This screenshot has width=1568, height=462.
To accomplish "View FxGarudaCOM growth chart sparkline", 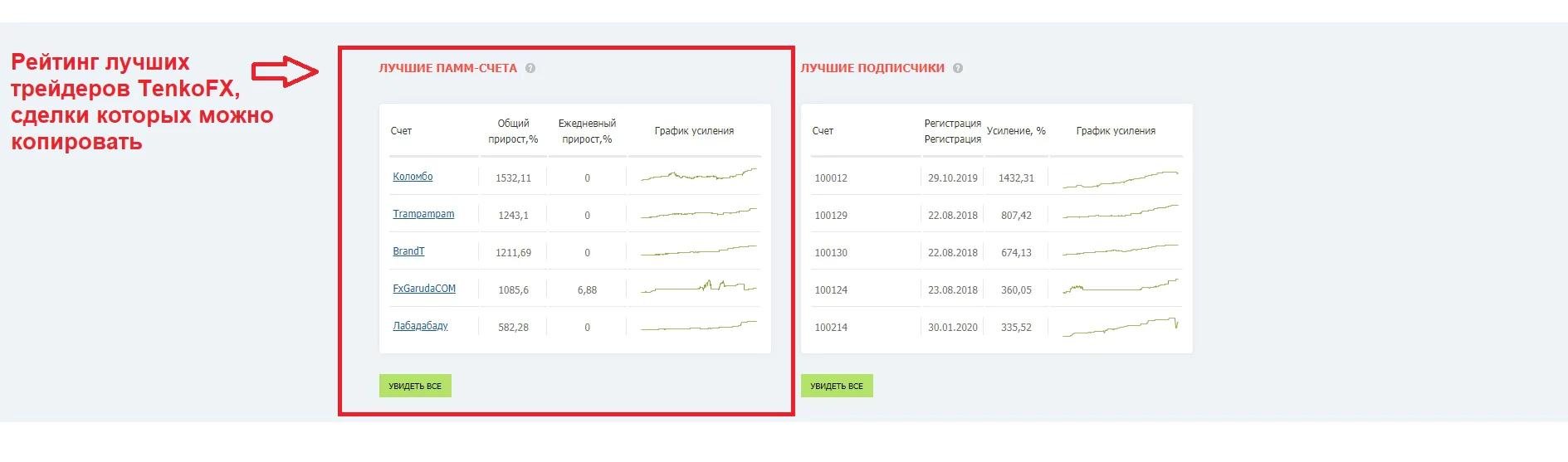I will tap(698, 287).
